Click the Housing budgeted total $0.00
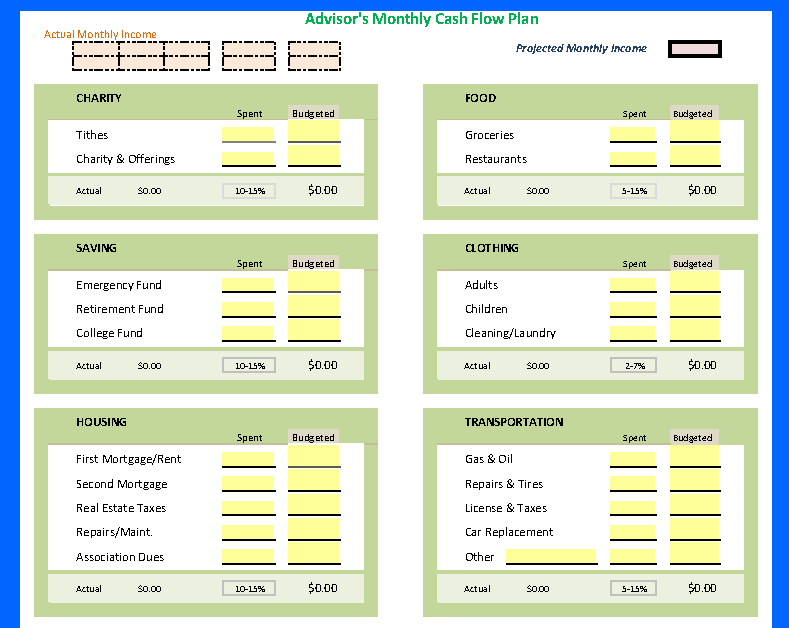The image size is (789, 628). (322, 588)
